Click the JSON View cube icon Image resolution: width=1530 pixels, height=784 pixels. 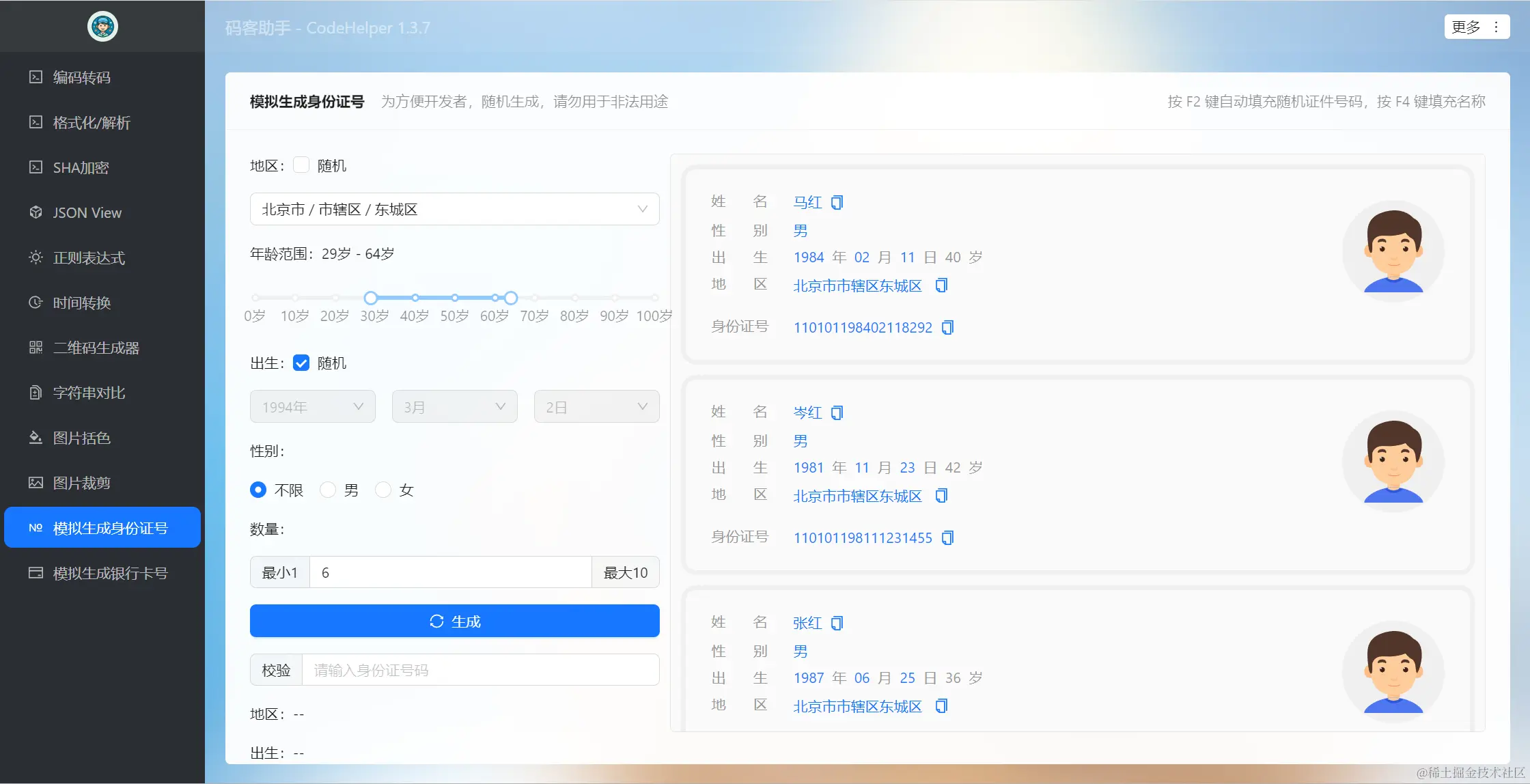[x=36, y=212]
